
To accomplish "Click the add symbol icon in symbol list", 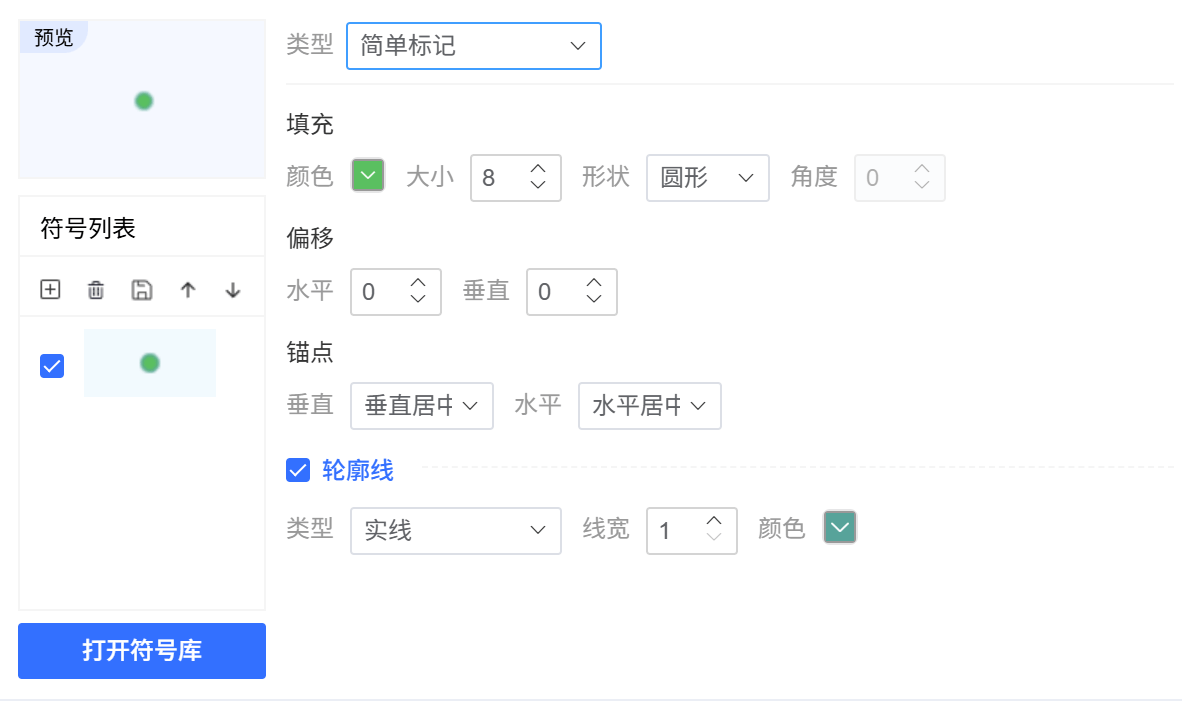I will pyautogui.click(x=50, y=290).
